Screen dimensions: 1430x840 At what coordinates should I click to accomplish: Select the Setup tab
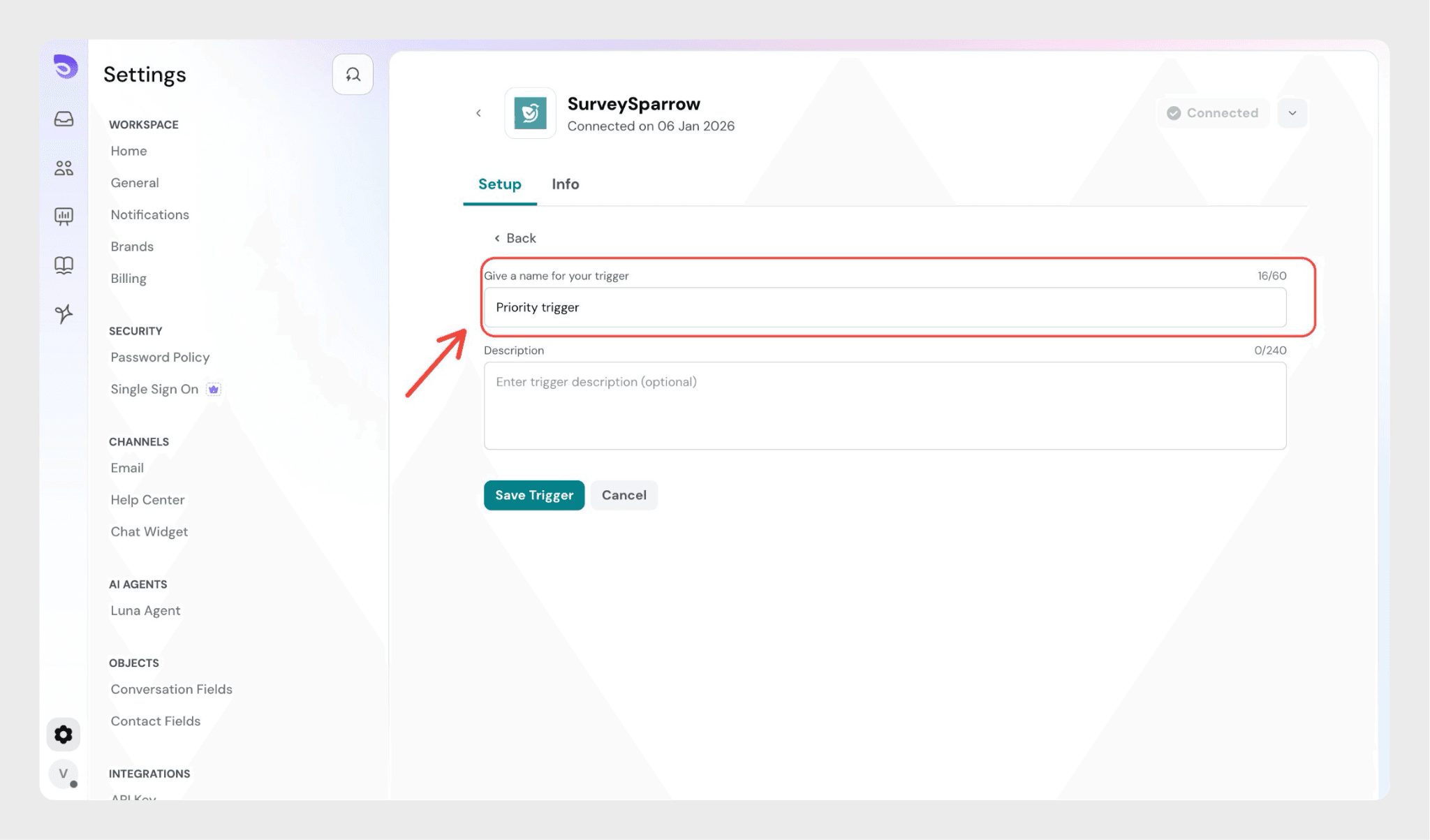(499, 184)
